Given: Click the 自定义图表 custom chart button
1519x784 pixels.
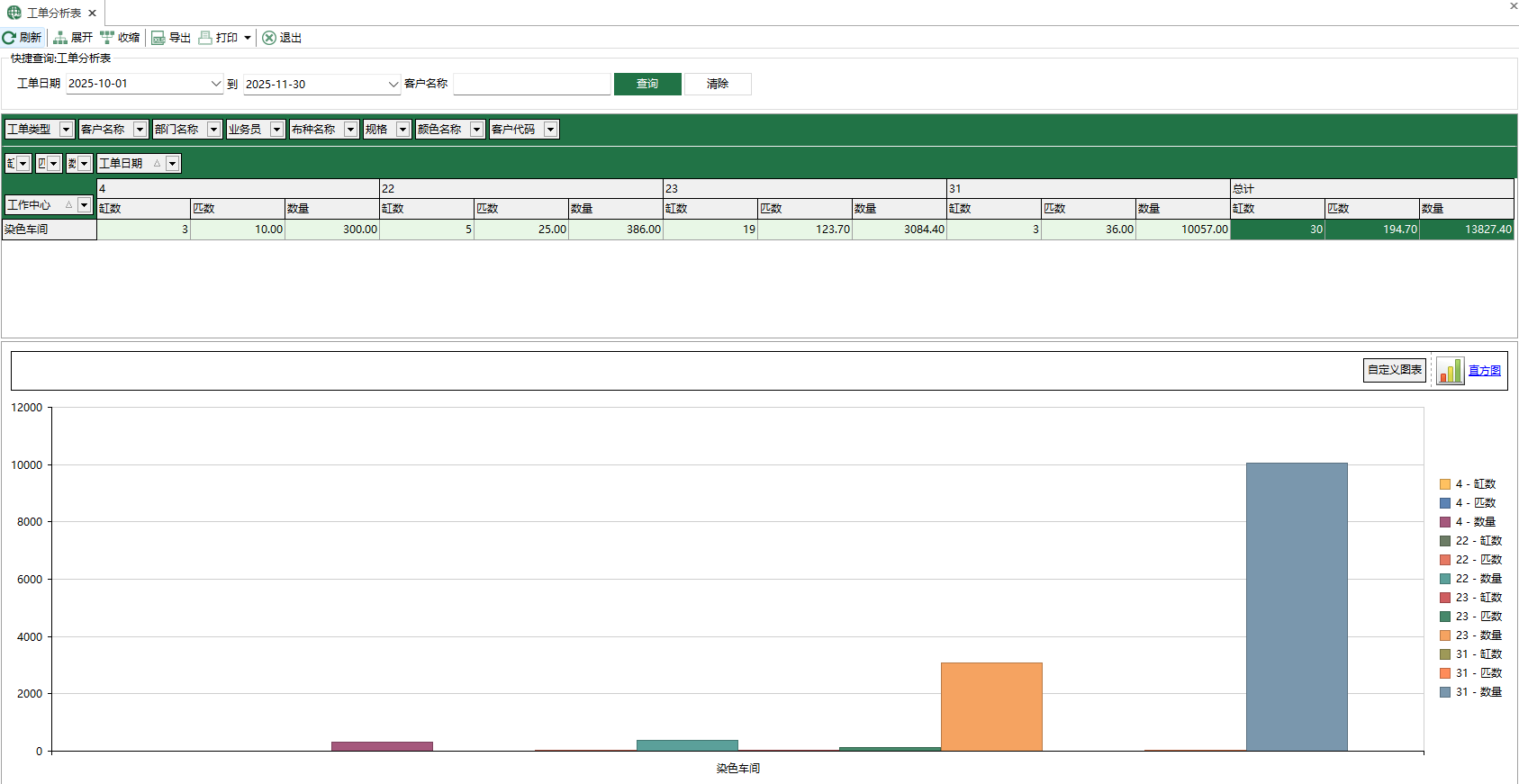Looking at the screenshot, I should click(x=1394, y=370).
